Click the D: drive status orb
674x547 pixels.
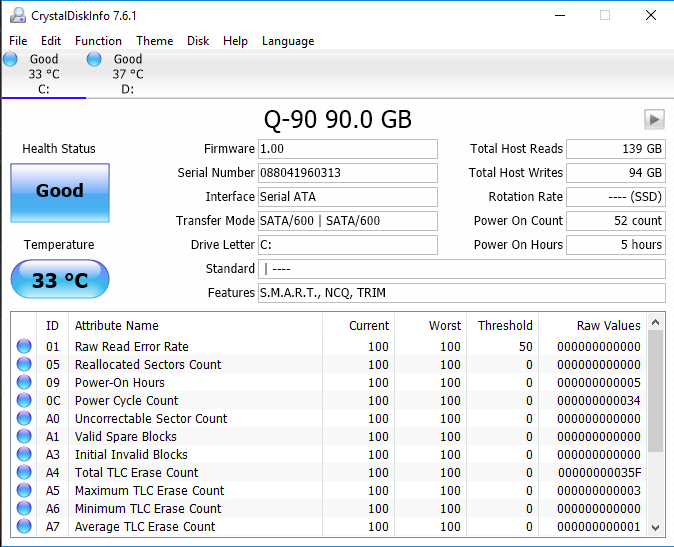[x=94, y=59]
